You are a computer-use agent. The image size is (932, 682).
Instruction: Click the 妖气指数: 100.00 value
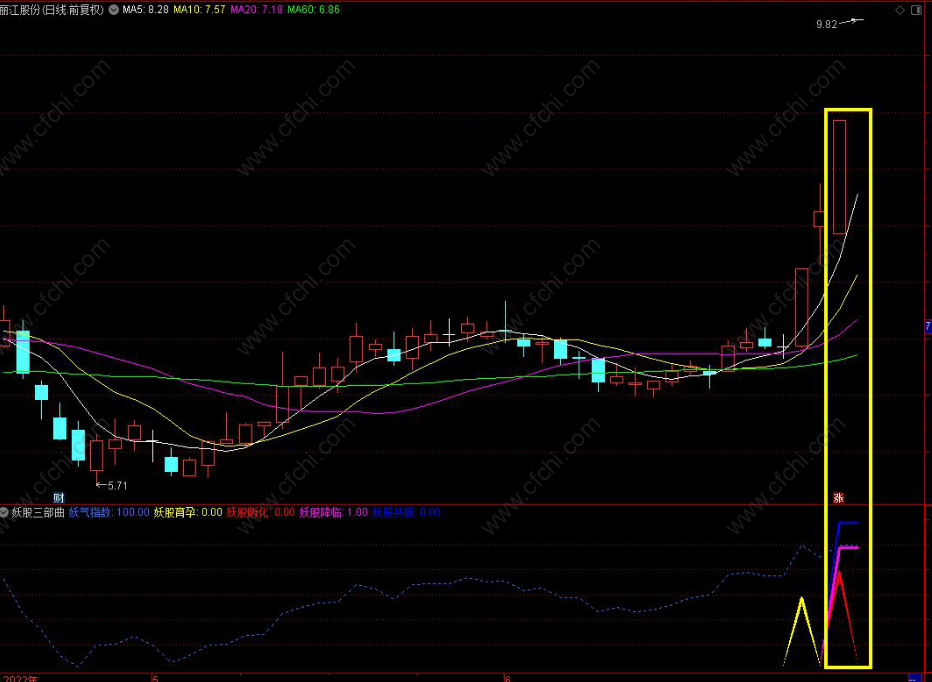109,513
